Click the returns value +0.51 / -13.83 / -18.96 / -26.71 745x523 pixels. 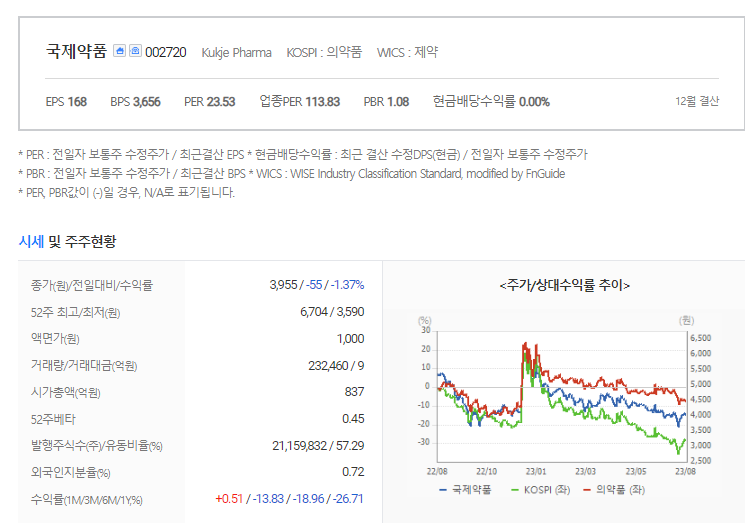coord(289,499)
